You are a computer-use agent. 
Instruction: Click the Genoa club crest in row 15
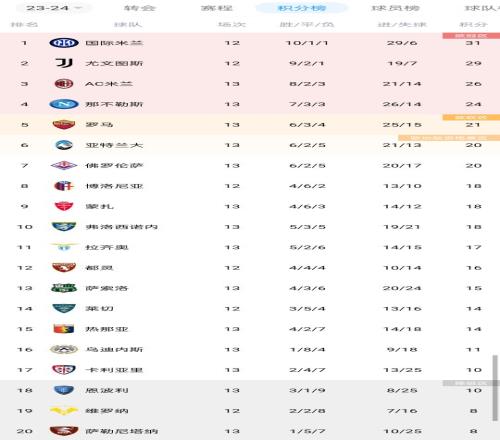point(64,329)
